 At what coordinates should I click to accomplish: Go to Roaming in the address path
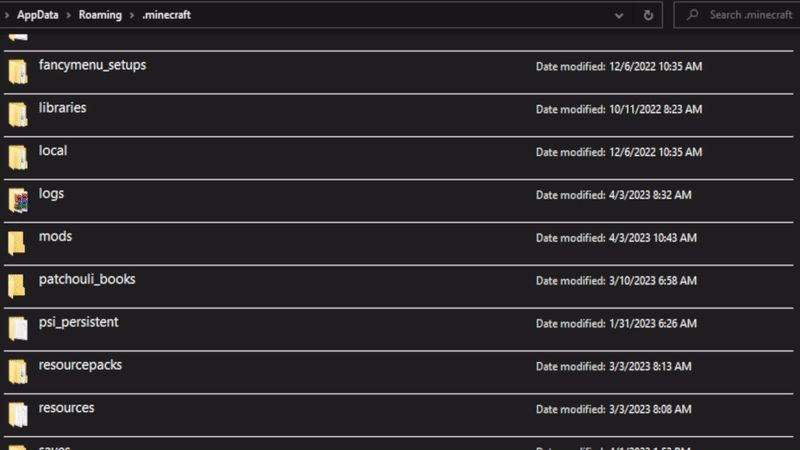(100, 15)
